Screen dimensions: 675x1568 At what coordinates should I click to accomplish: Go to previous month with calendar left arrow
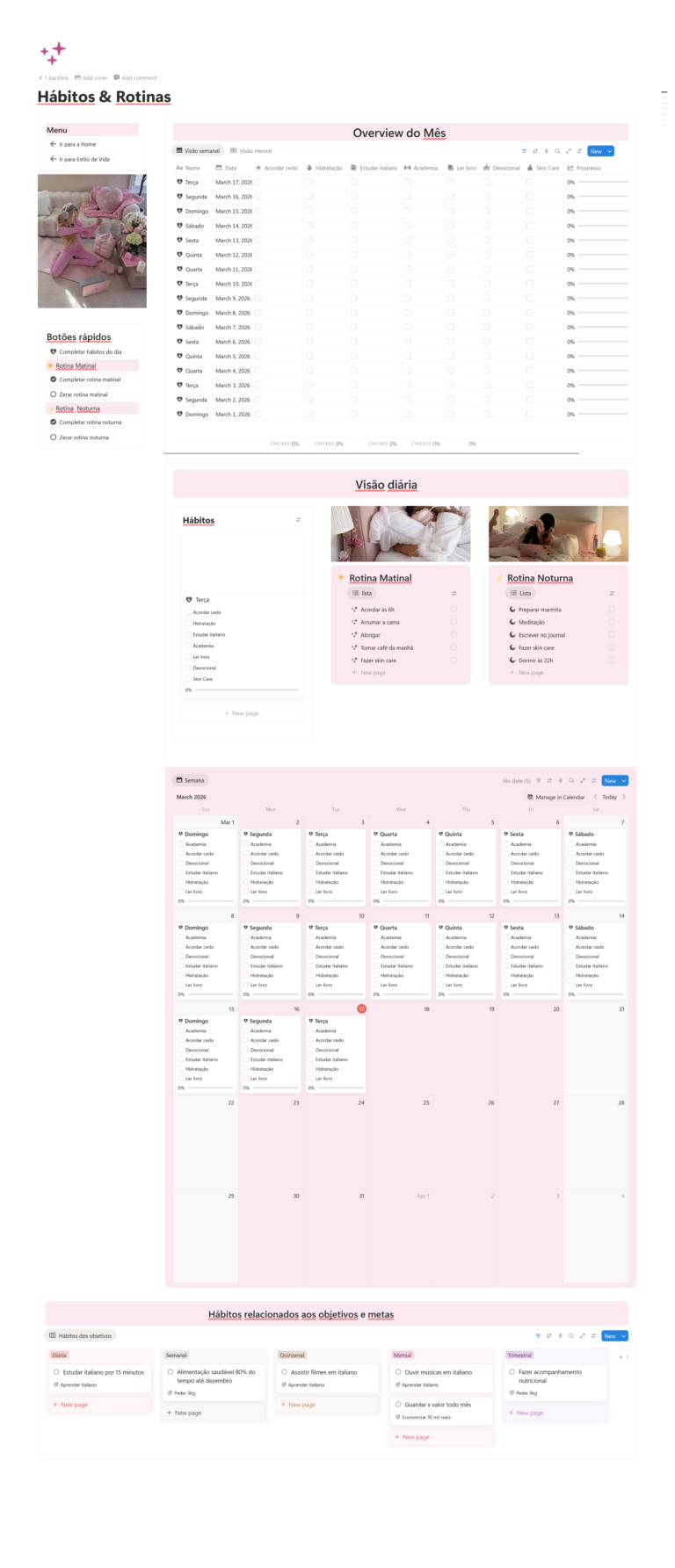tap(595, 797)
